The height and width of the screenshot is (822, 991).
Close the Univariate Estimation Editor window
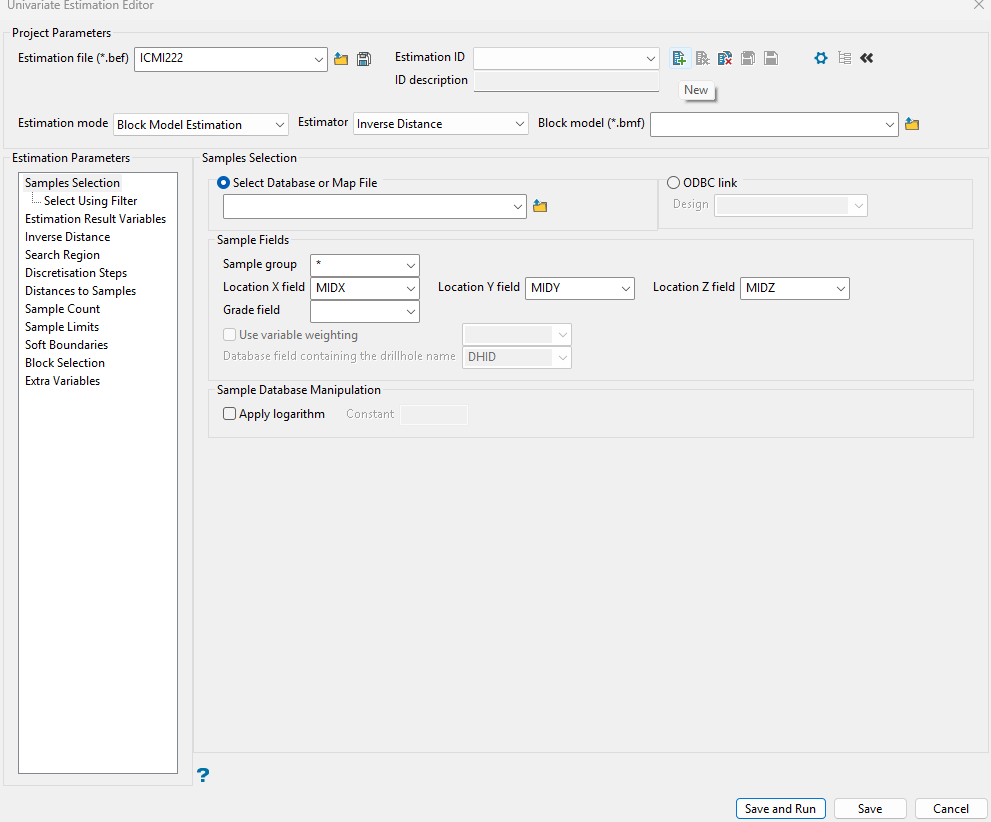(978, 5)
